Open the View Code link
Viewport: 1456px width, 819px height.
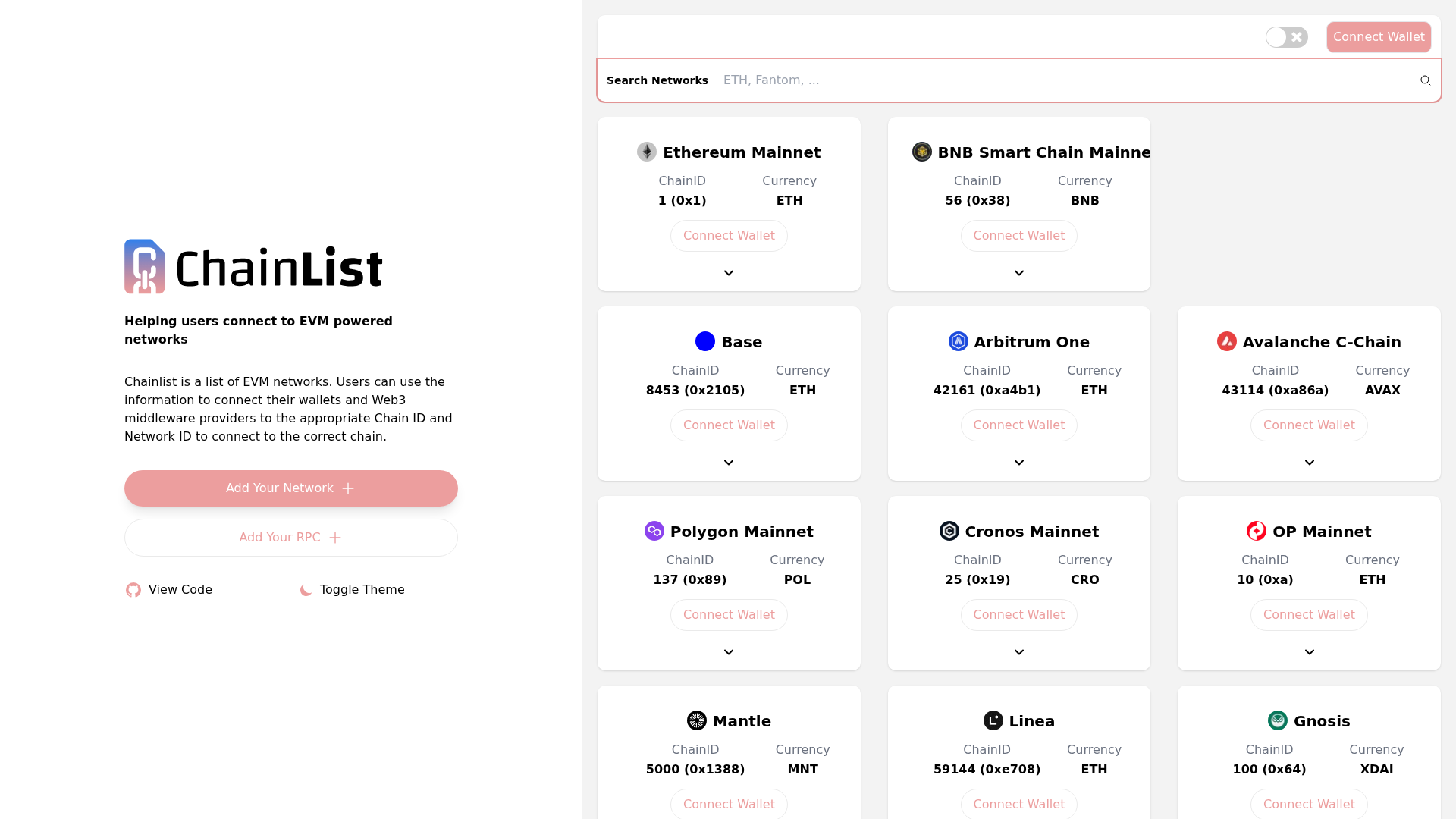169,590
